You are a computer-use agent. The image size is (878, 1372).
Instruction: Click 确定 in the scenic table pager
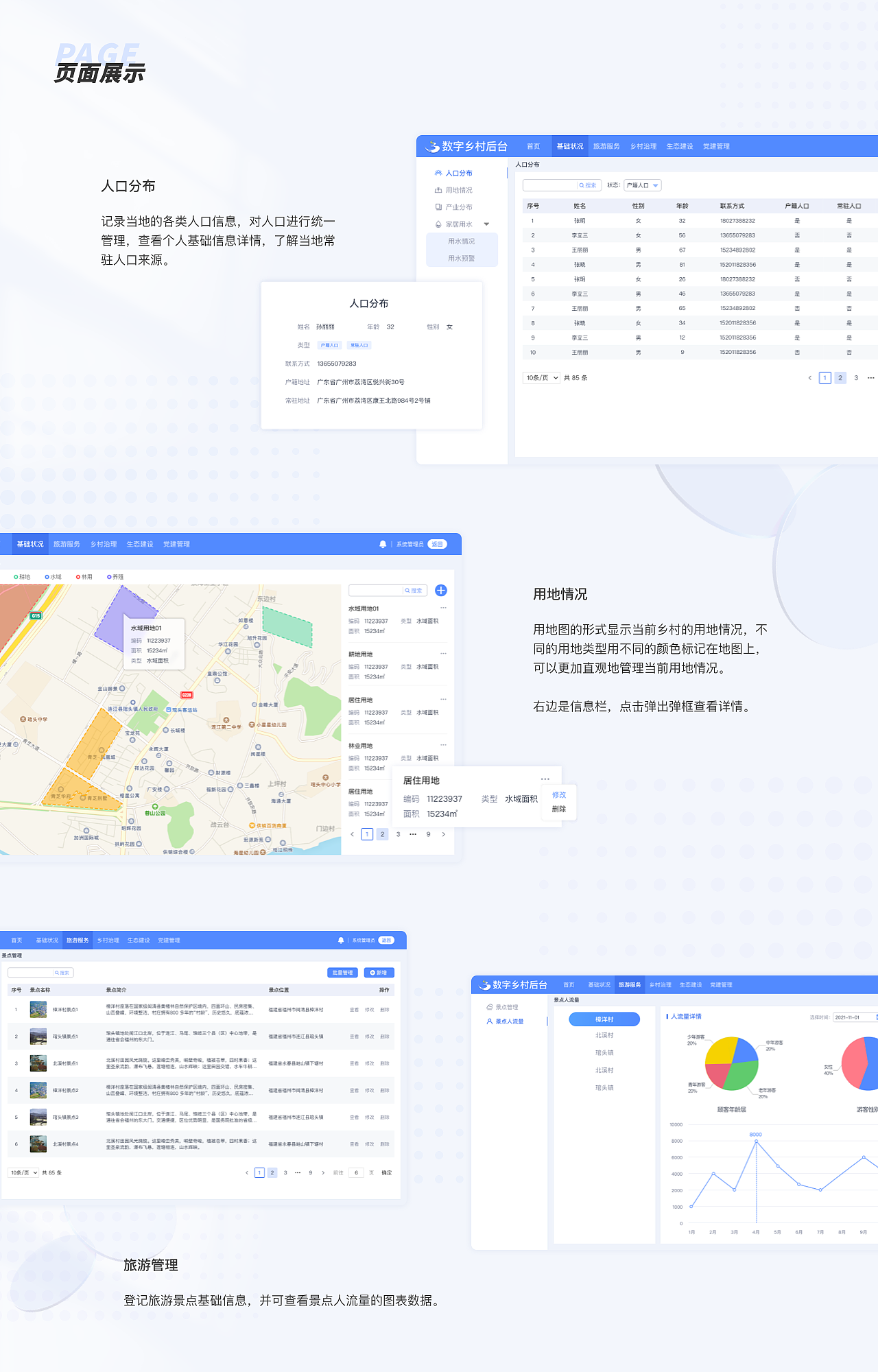[387, 1173]
